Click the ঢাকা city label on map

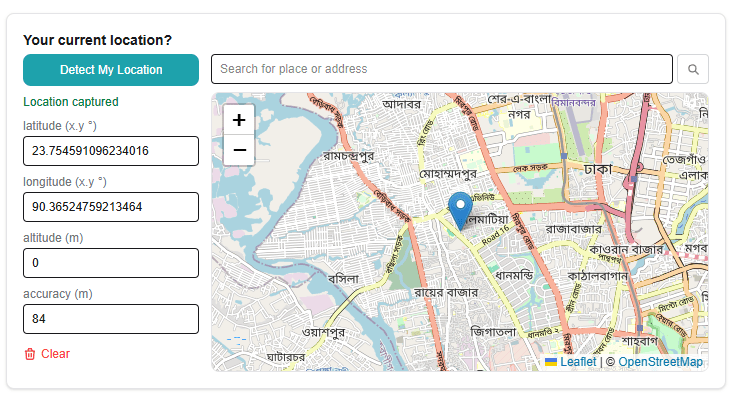tap(598, 169)
